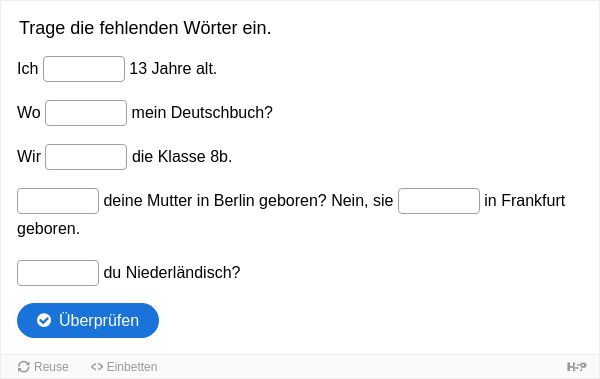Check answers with the Überprüfen button
This screenshot has width=600, height=379.
(x=88, y=320)
